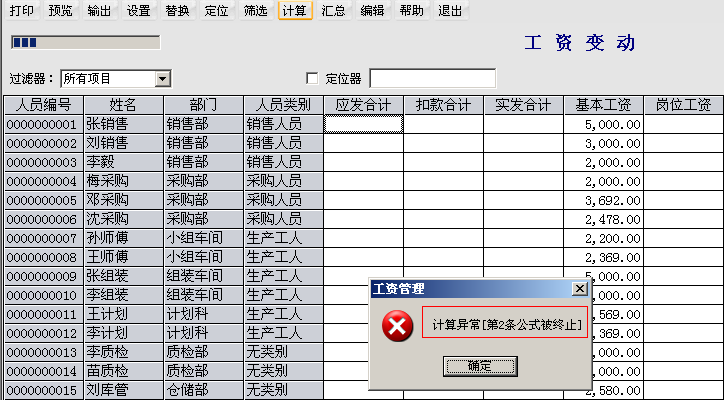
Task: Select the 人员编号 column header
Action: point(44,105)
